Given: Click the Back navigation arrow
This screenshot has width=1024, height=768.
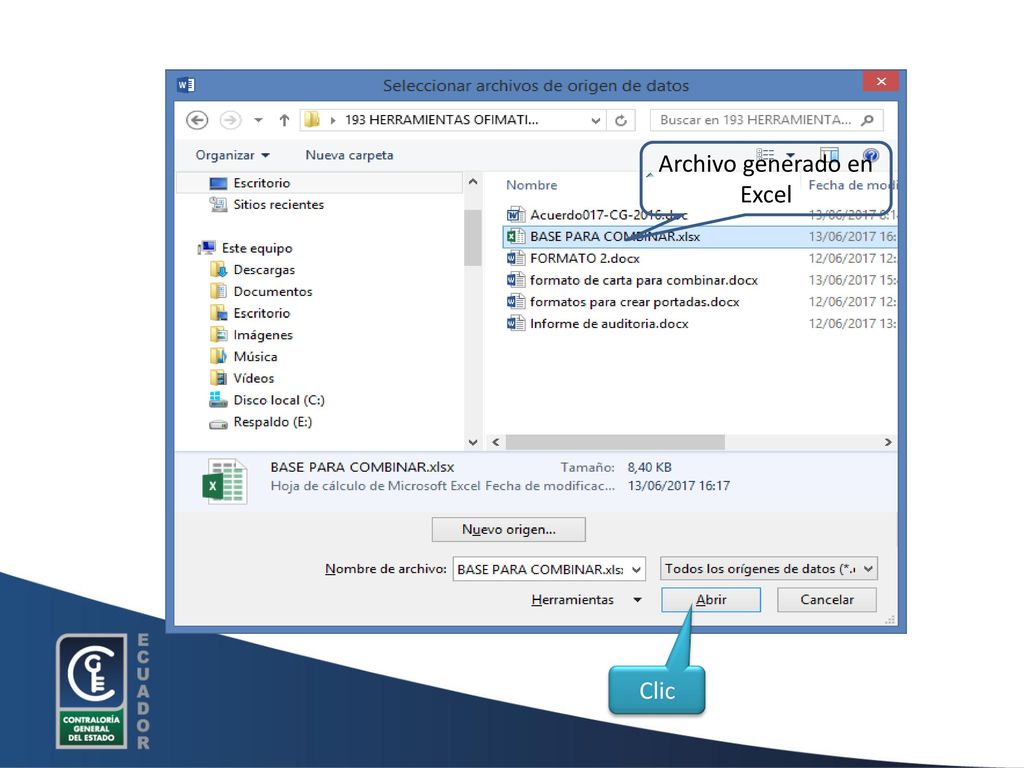Looking at the screenshot, I should pyautogui.click(x=197, y=120).
